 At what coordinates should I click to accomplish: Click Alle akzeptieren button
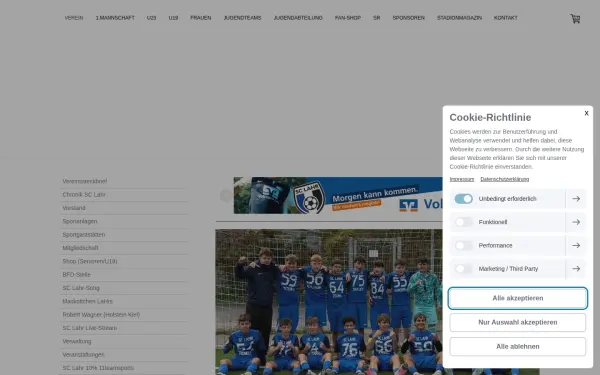pyautogui.click(x=518, y=298)
